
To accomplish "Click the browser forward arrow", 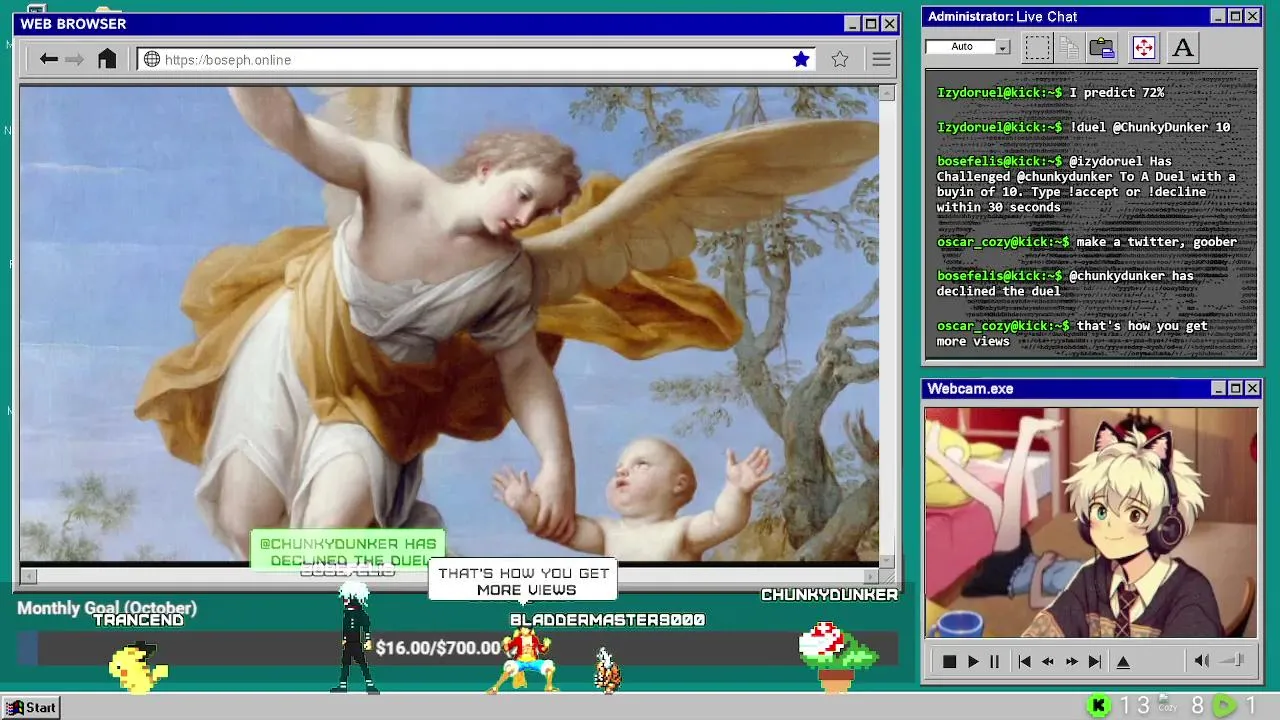I will click(x=74, y=59).
